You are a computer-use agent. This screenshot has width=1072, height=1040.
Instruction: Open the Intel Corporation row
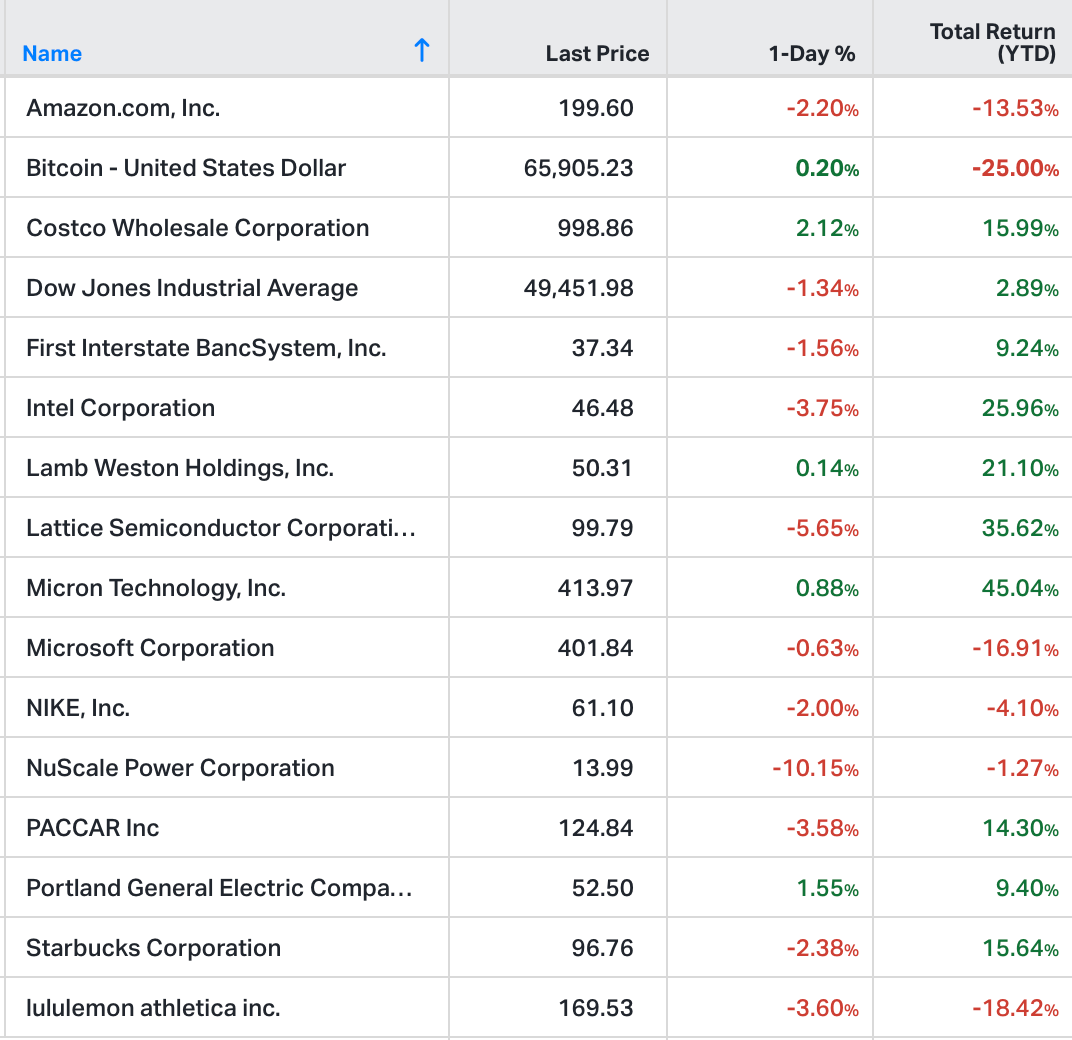(x=121, y=408)
